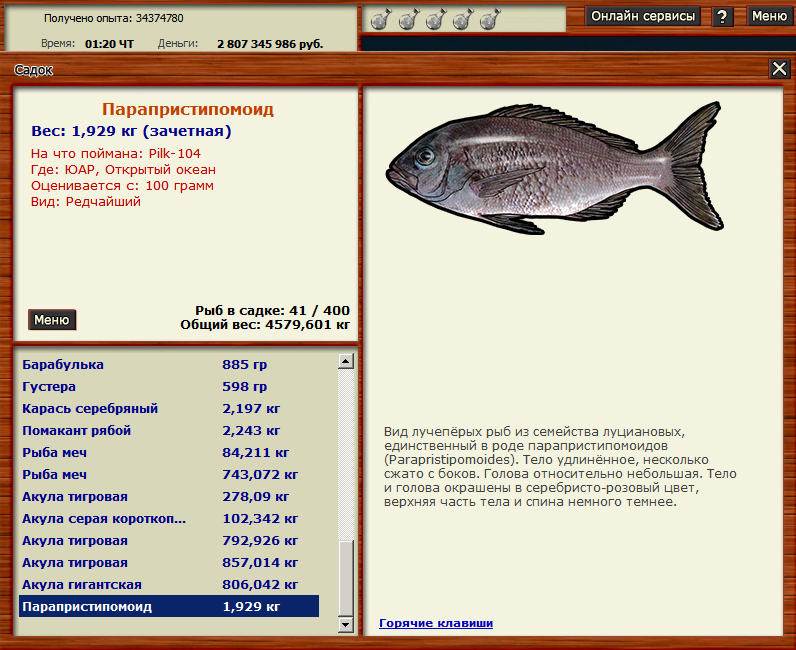
Task: Click the fish list scroll up arrow
Action: click(x=346, y=361)
